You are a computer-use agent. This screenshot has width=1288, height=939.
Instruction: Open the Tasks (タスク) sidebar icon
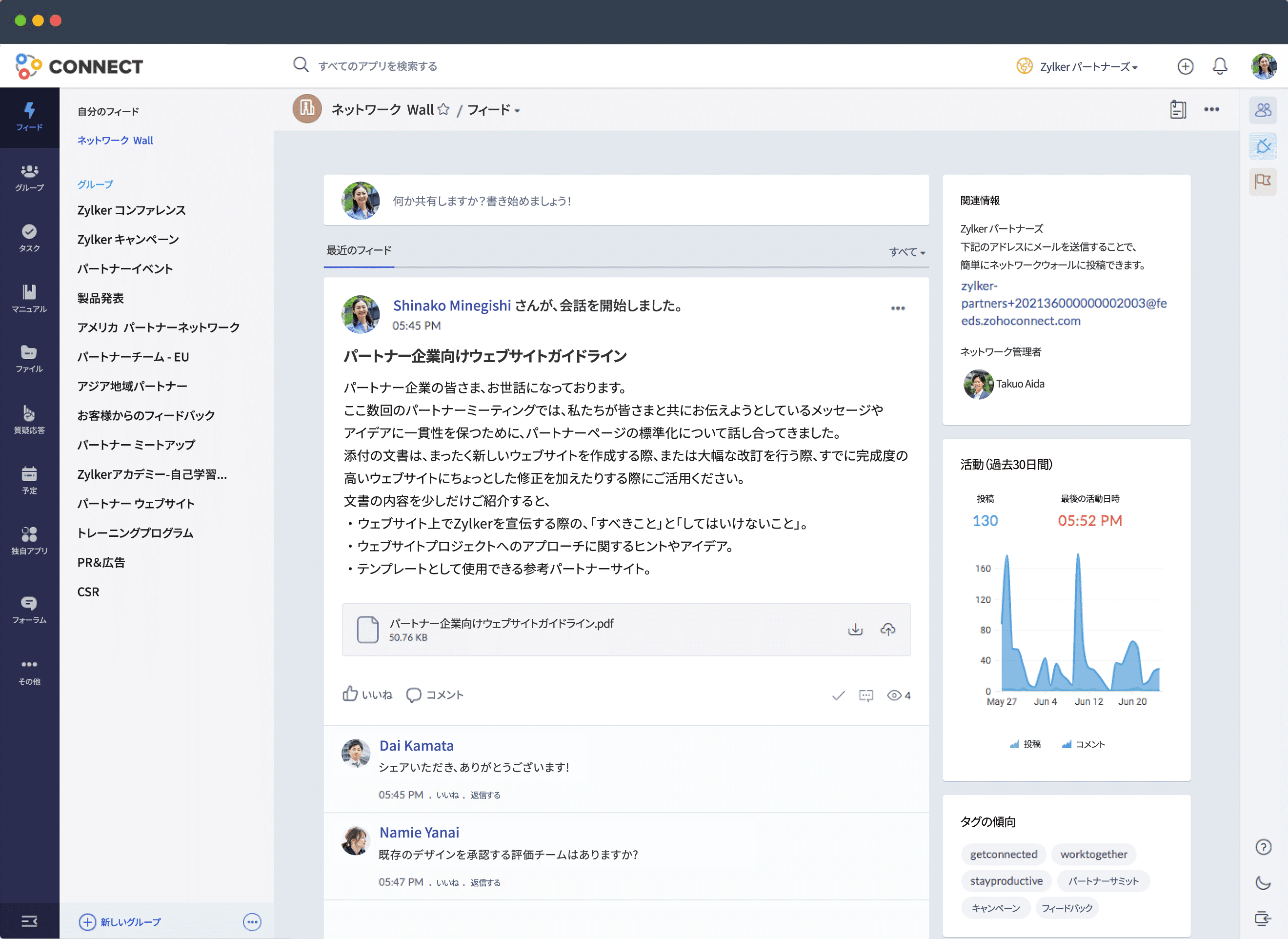(29, 237)
